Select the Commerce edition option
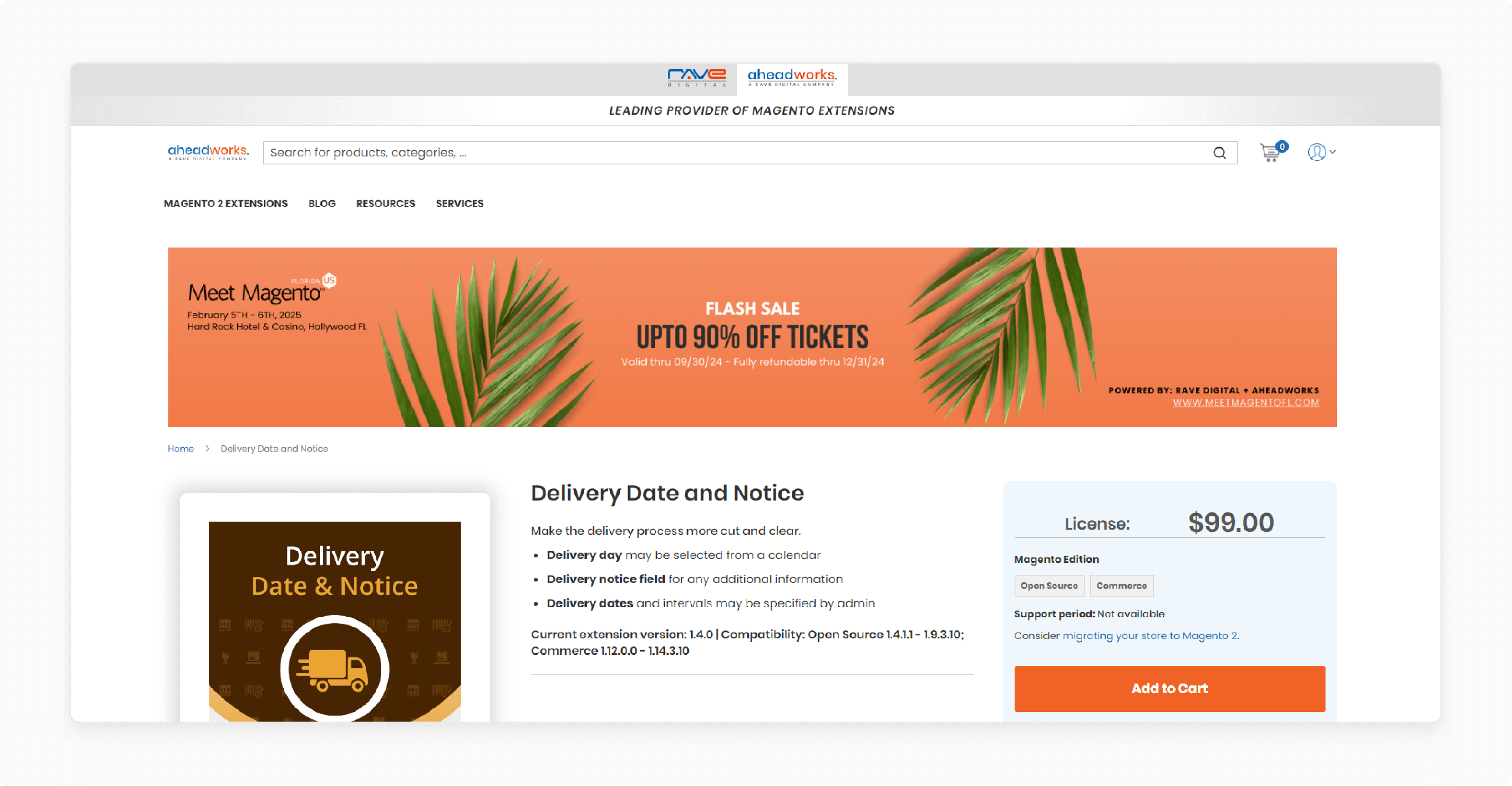The width and height of the screenshot is (1512, 786). coord(1121,585)
